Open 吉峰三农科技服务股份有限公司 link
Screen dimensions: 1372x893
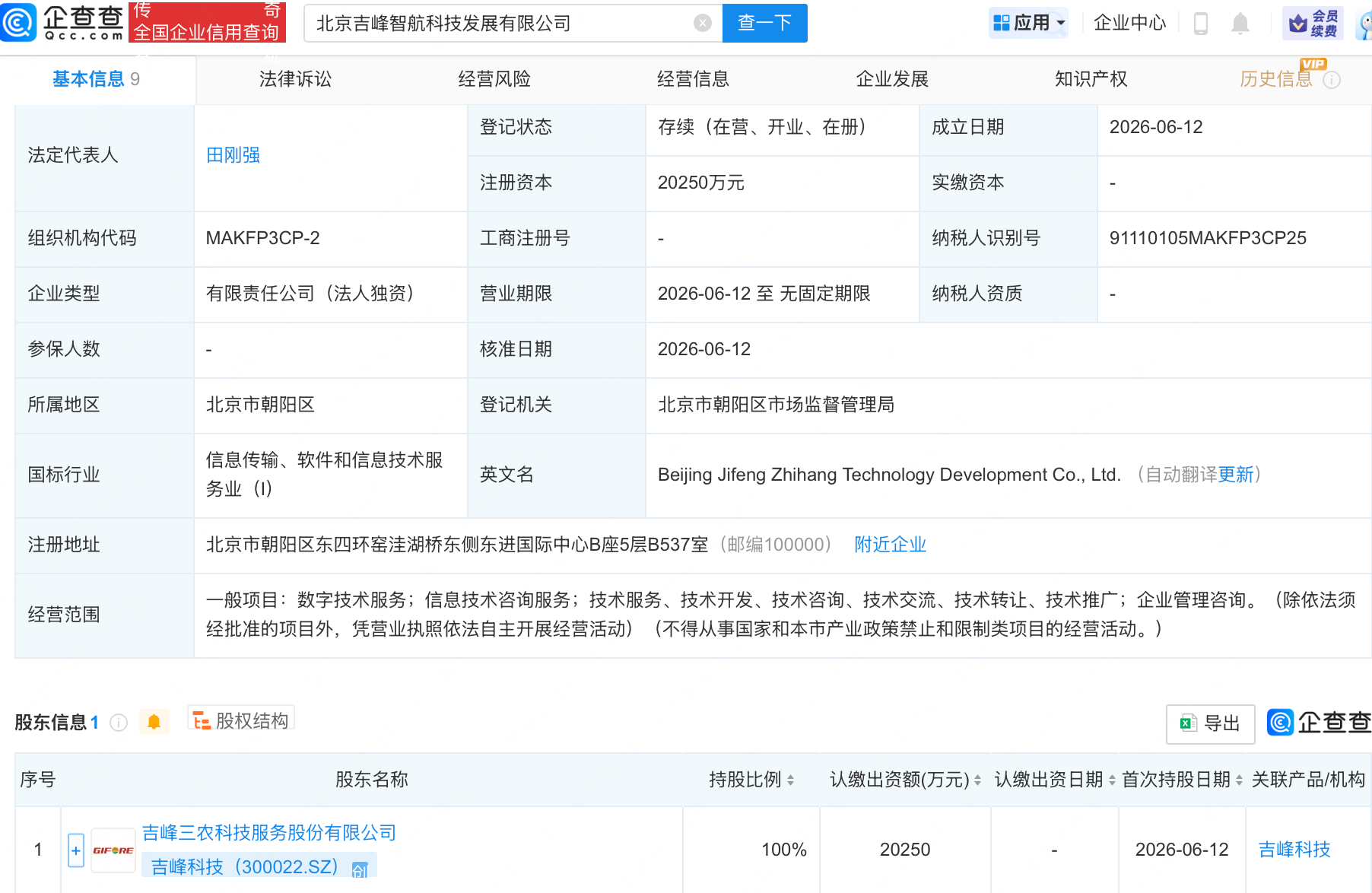click(269, 833)
